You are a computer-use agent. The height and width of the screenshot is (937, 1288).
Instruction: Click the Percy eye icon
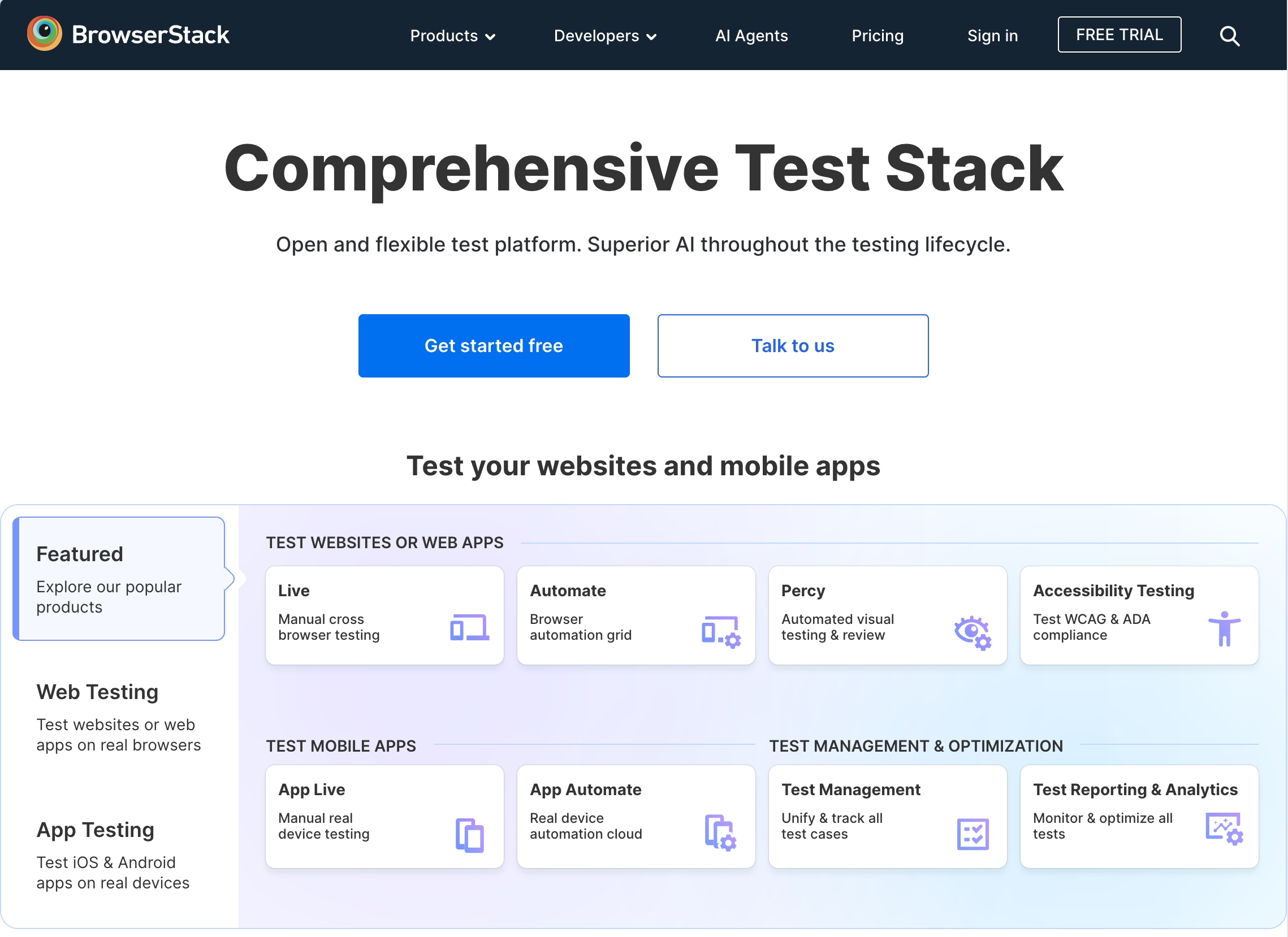pos(973,631)
